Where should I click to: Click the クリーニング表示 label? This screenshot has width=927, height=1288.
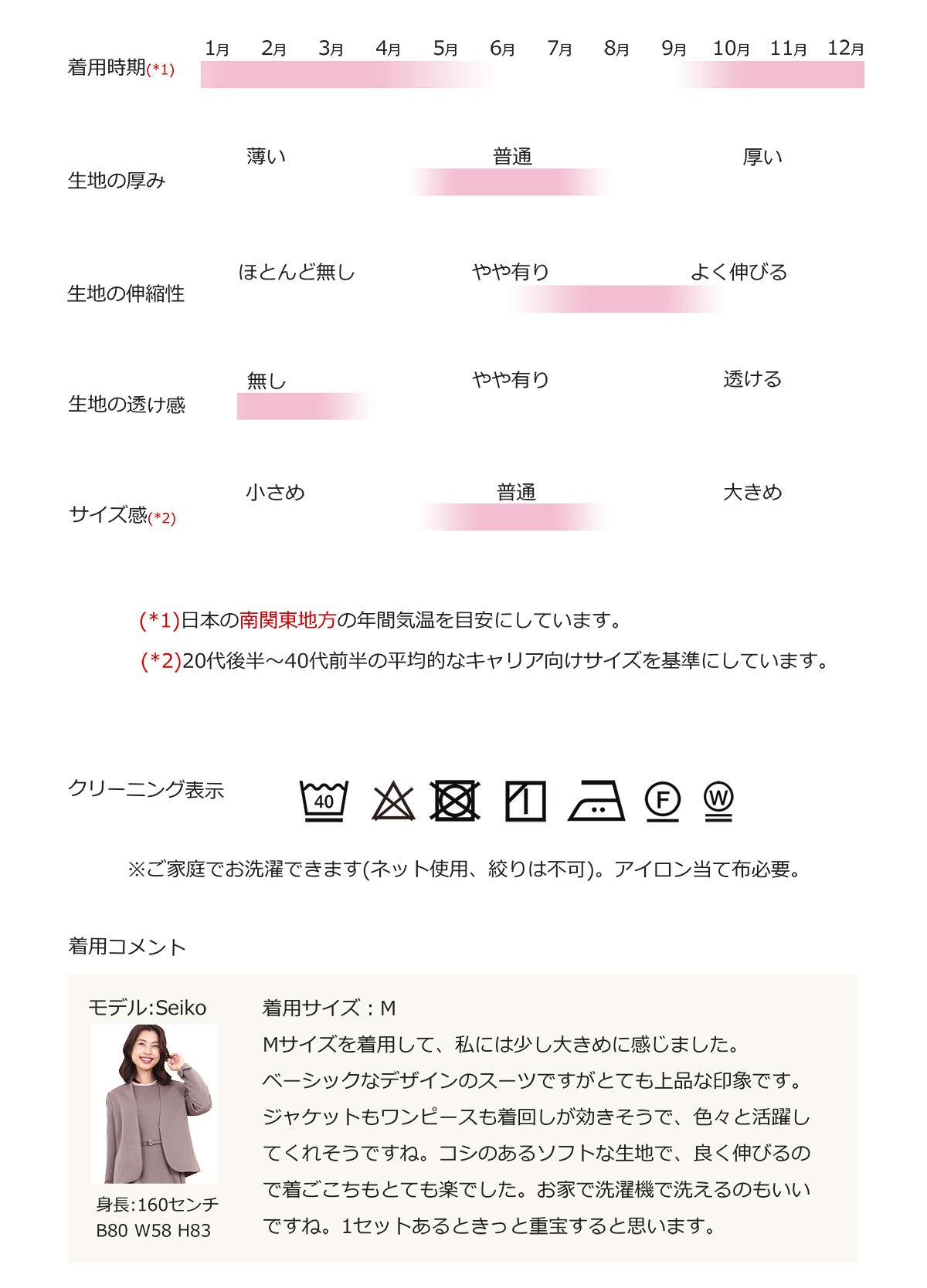(146, 789)
